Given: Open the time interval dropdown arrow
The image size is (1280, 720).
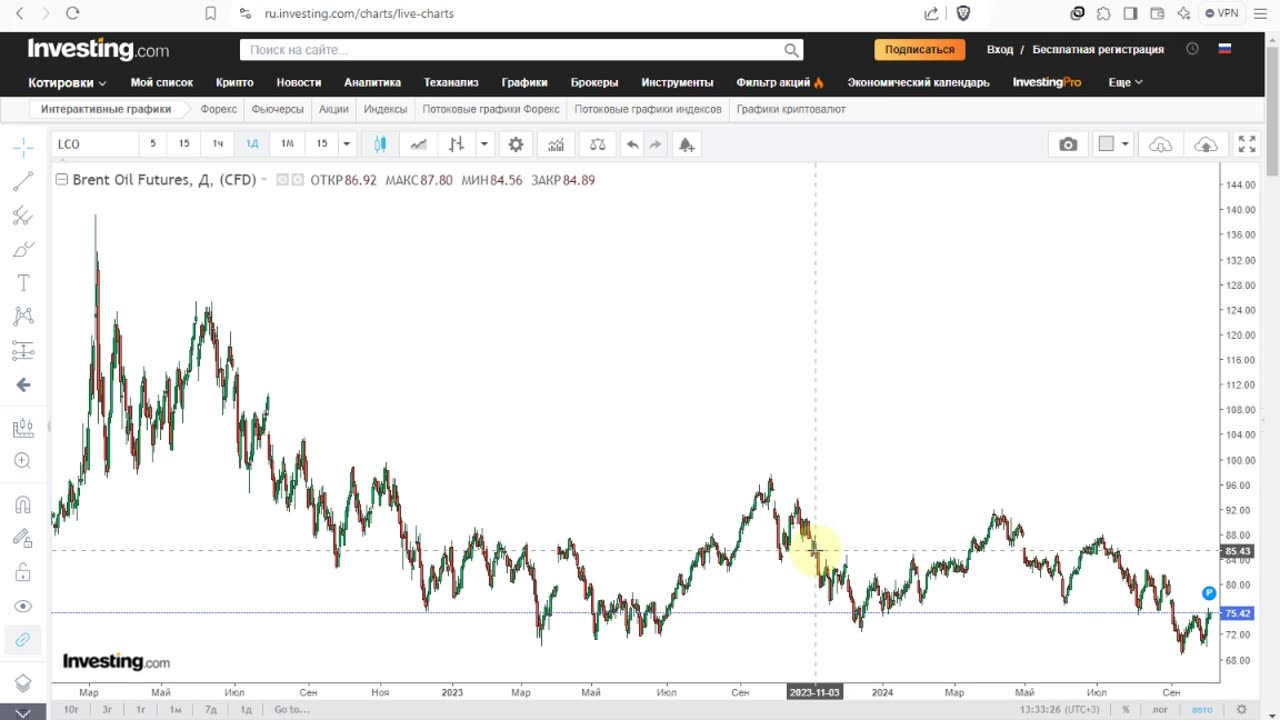Looking at the screenshot, I should [346, 144].
